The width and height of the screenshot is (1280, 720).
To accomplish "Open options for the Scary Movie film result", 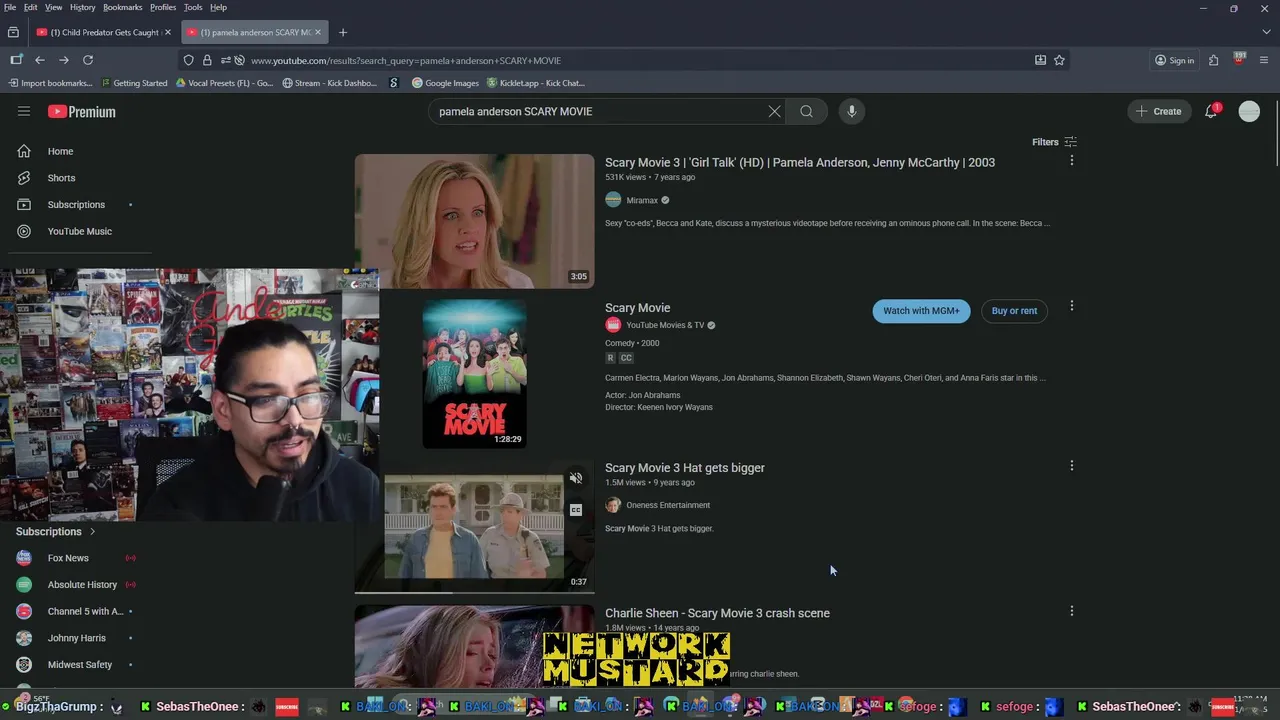I will (x=1072, y=306).
